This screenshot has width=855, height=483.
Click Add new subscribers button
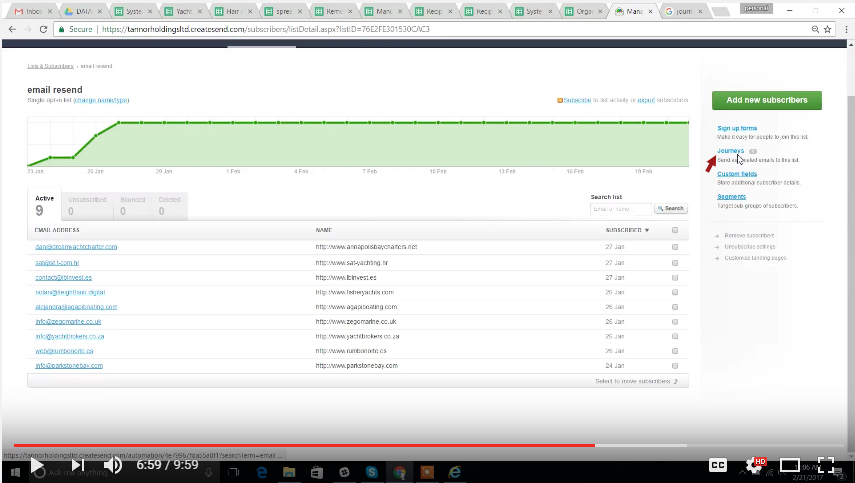[x=766, y=100]
